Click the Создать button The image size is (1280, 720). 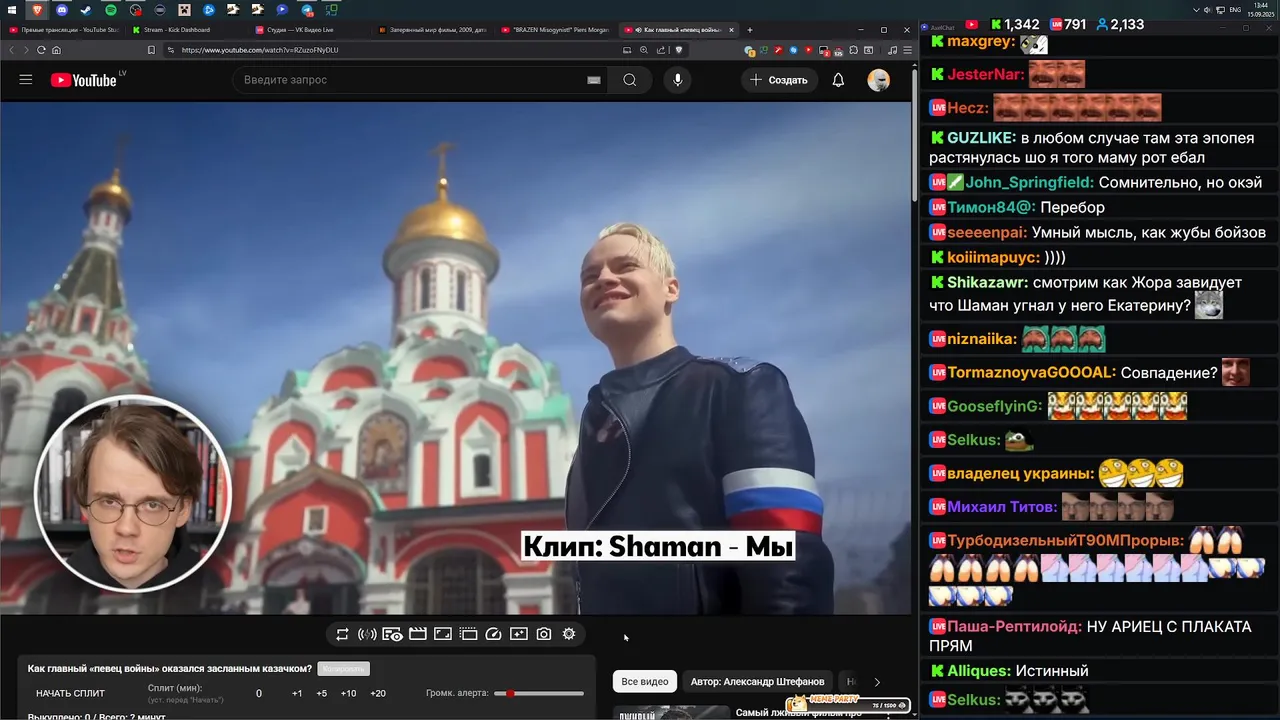779,80
